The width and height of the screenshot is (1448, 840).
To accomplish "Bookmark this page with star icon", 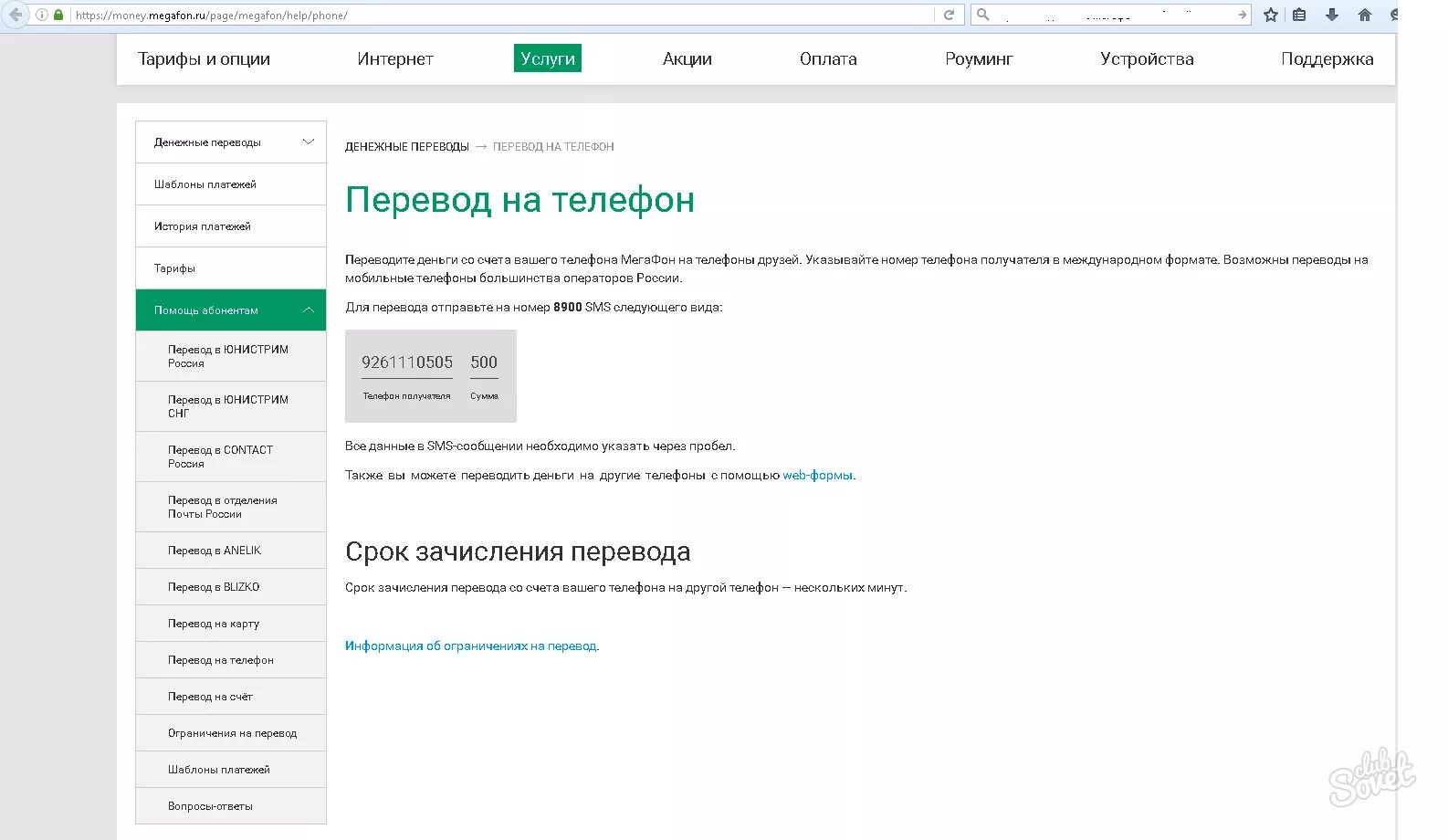I will point(1270,15).
